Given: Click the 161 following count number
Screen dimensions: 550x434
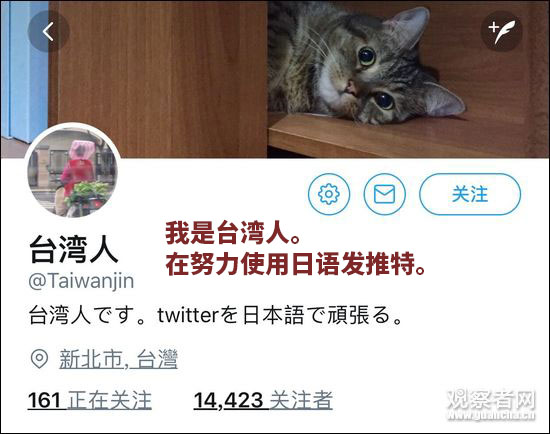Looking at the screenshot, I should [x=44, y=400].
